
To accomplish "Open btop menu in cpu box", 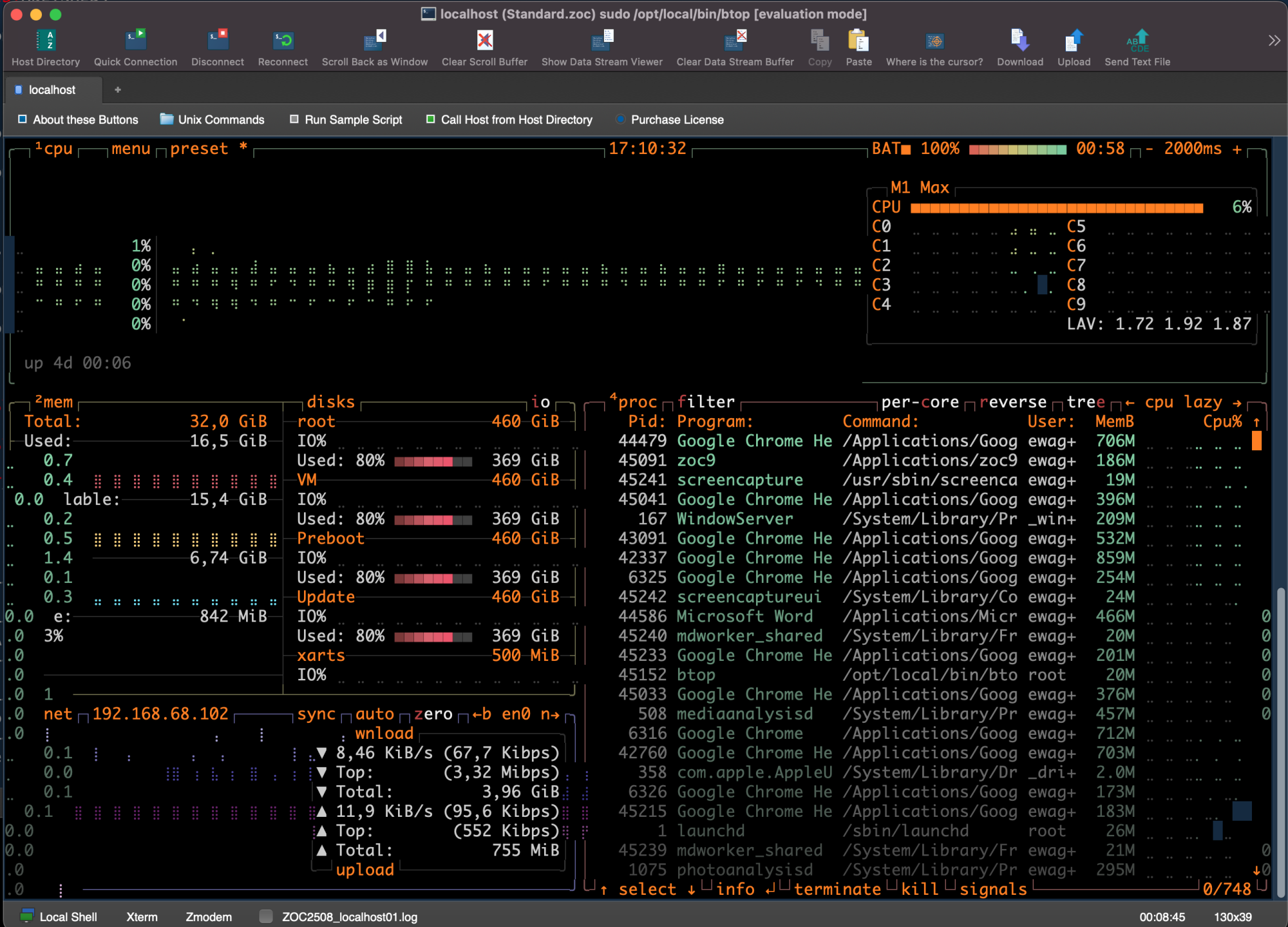I will (131, 149).
